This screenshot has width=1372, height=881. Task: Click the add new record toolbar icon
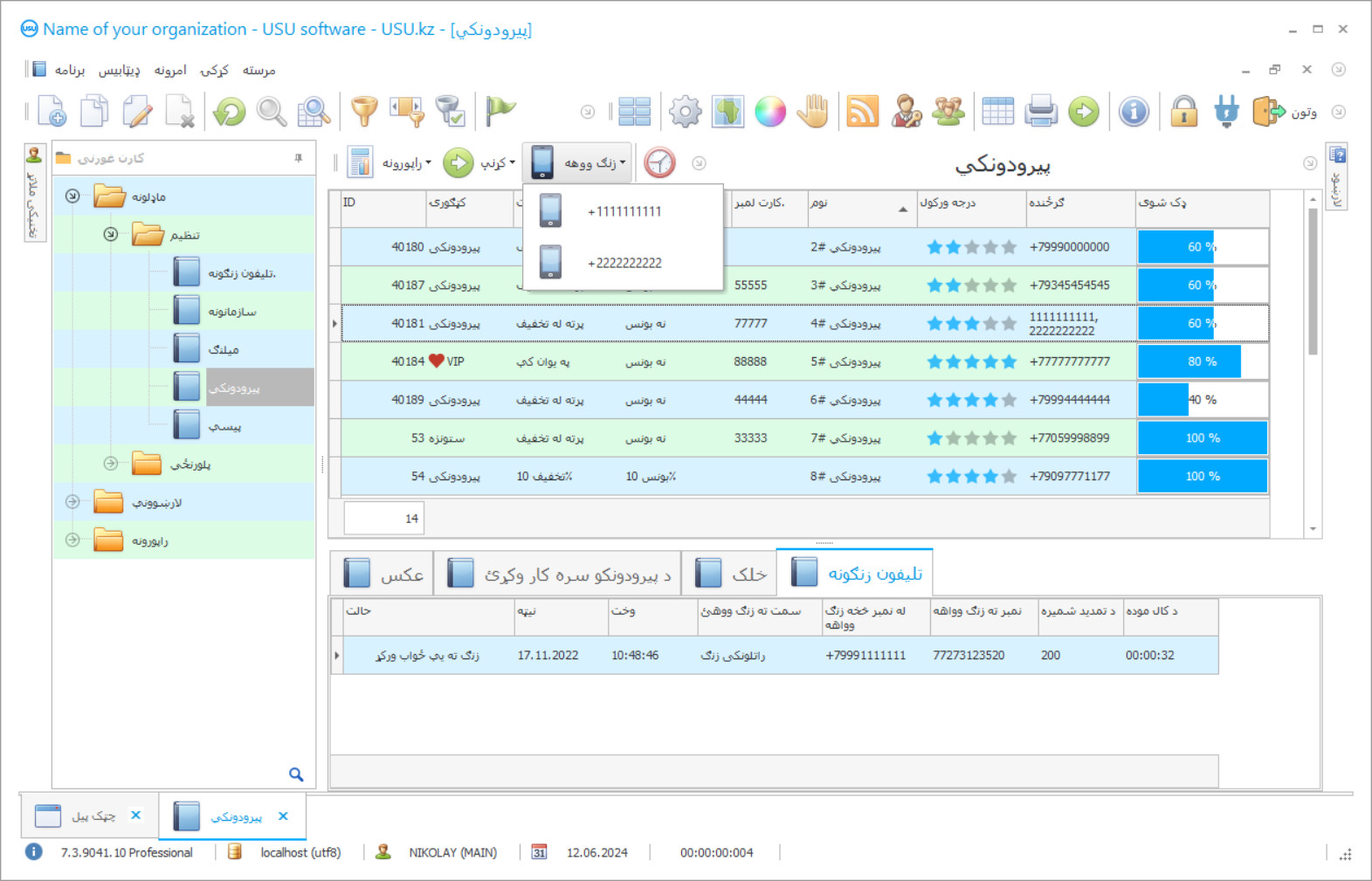(52, 112)
